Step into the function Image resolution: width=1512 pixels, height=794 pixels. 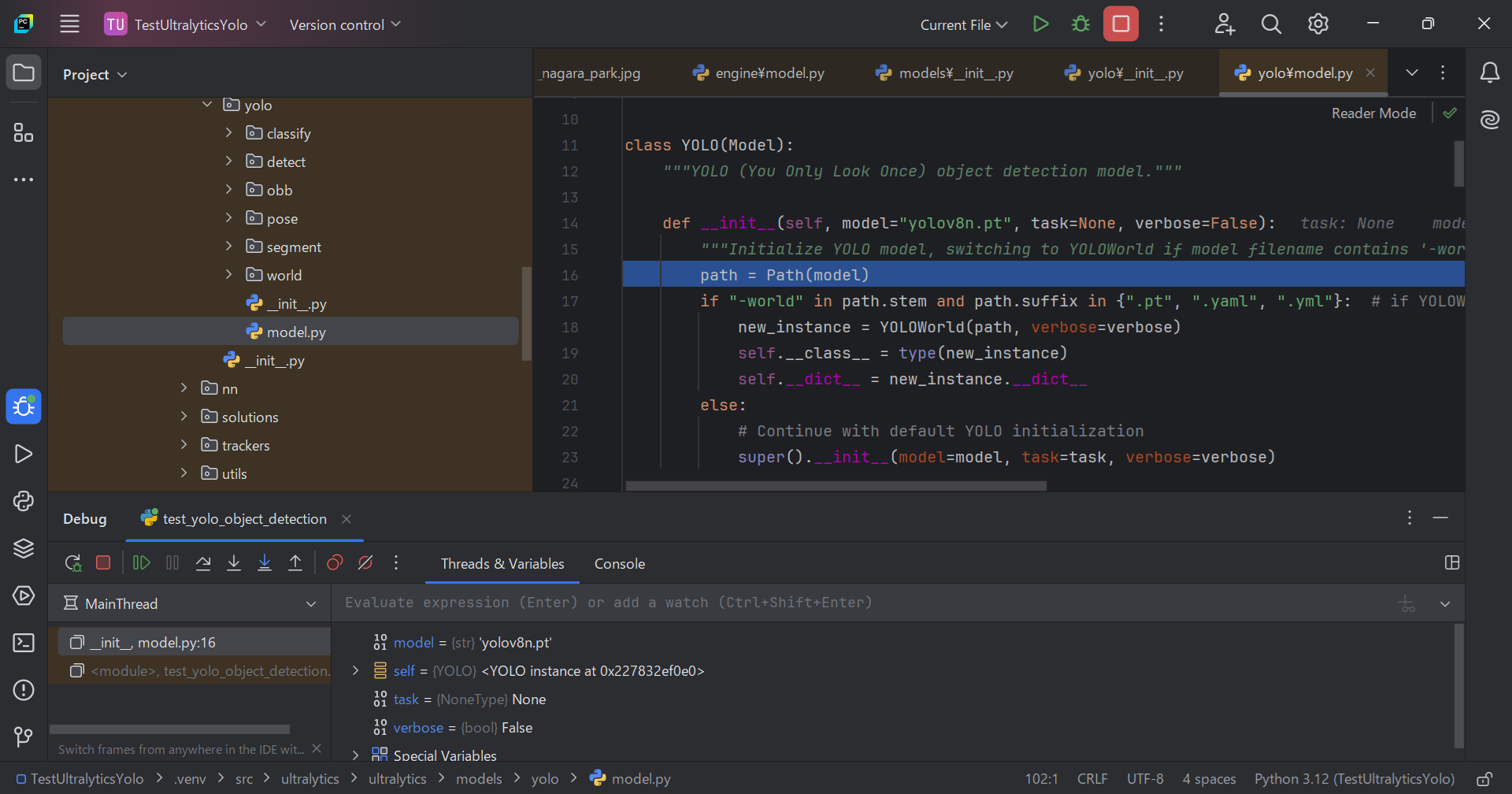234,562
